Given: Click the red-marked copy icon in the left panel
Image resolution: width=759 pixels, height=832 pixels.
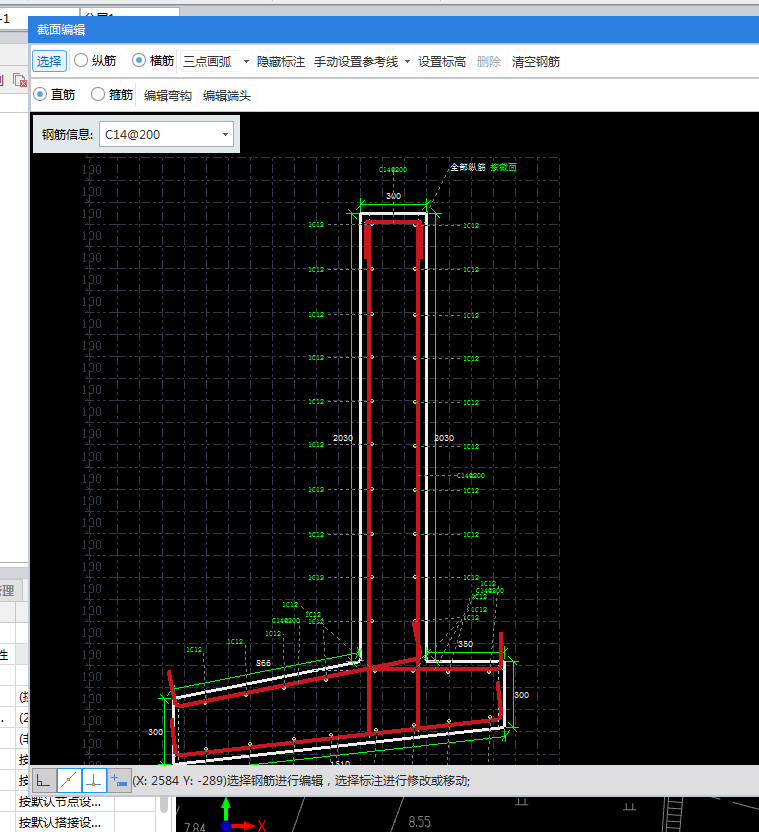Looking at the screenshot, I should pos(20,80).
